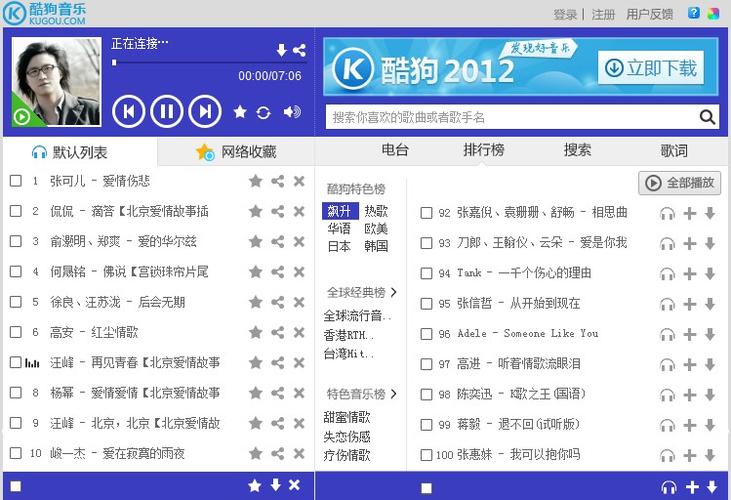Open the 欧美 chart

(x=376, y=228)
